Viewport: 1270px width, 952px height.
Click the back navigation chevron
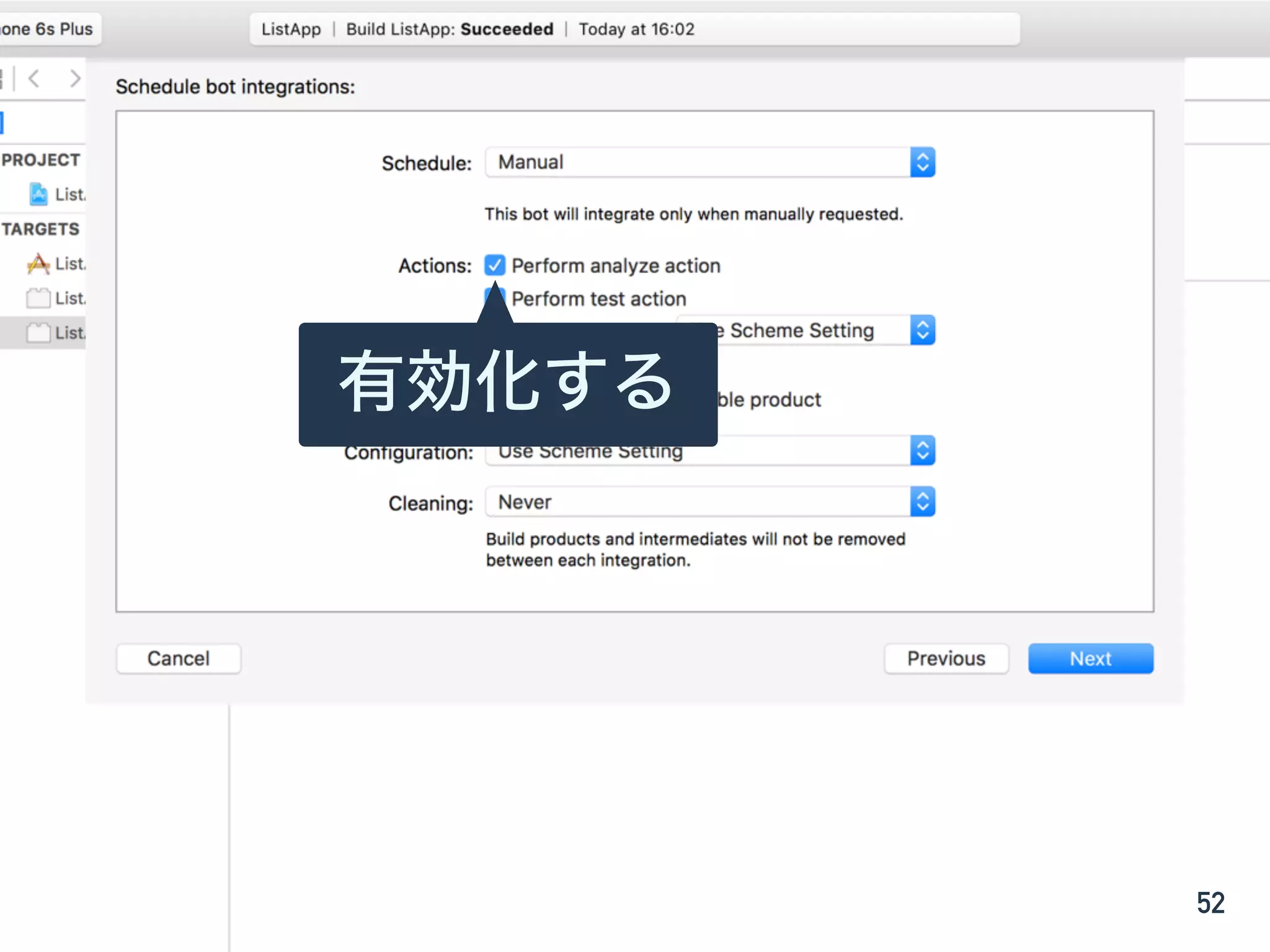click(x=34, y=79)
